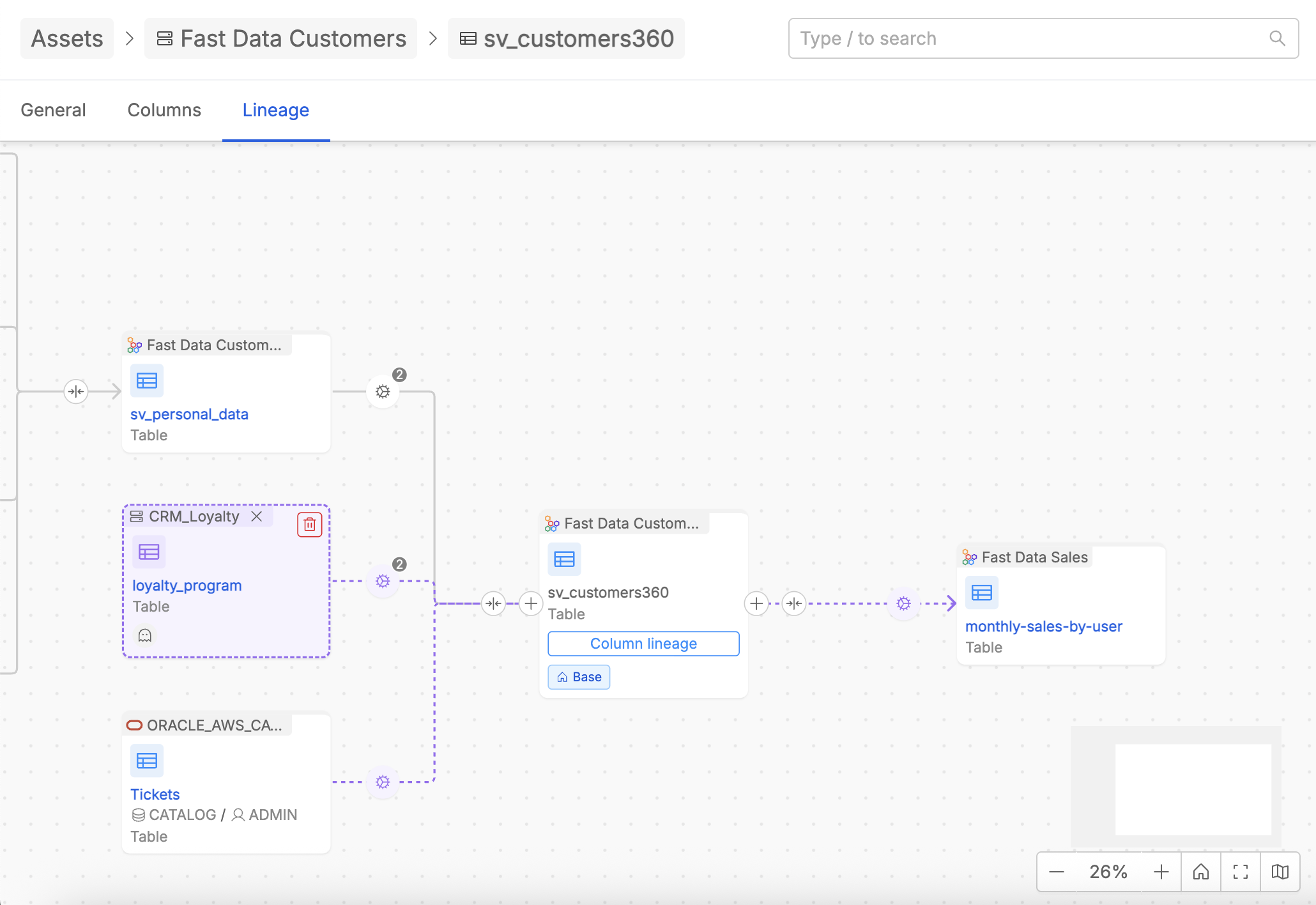Collapse upstream lineage left of sv_personal_data
Viewport: 1316px width, 905px height.
pos(76,391)
